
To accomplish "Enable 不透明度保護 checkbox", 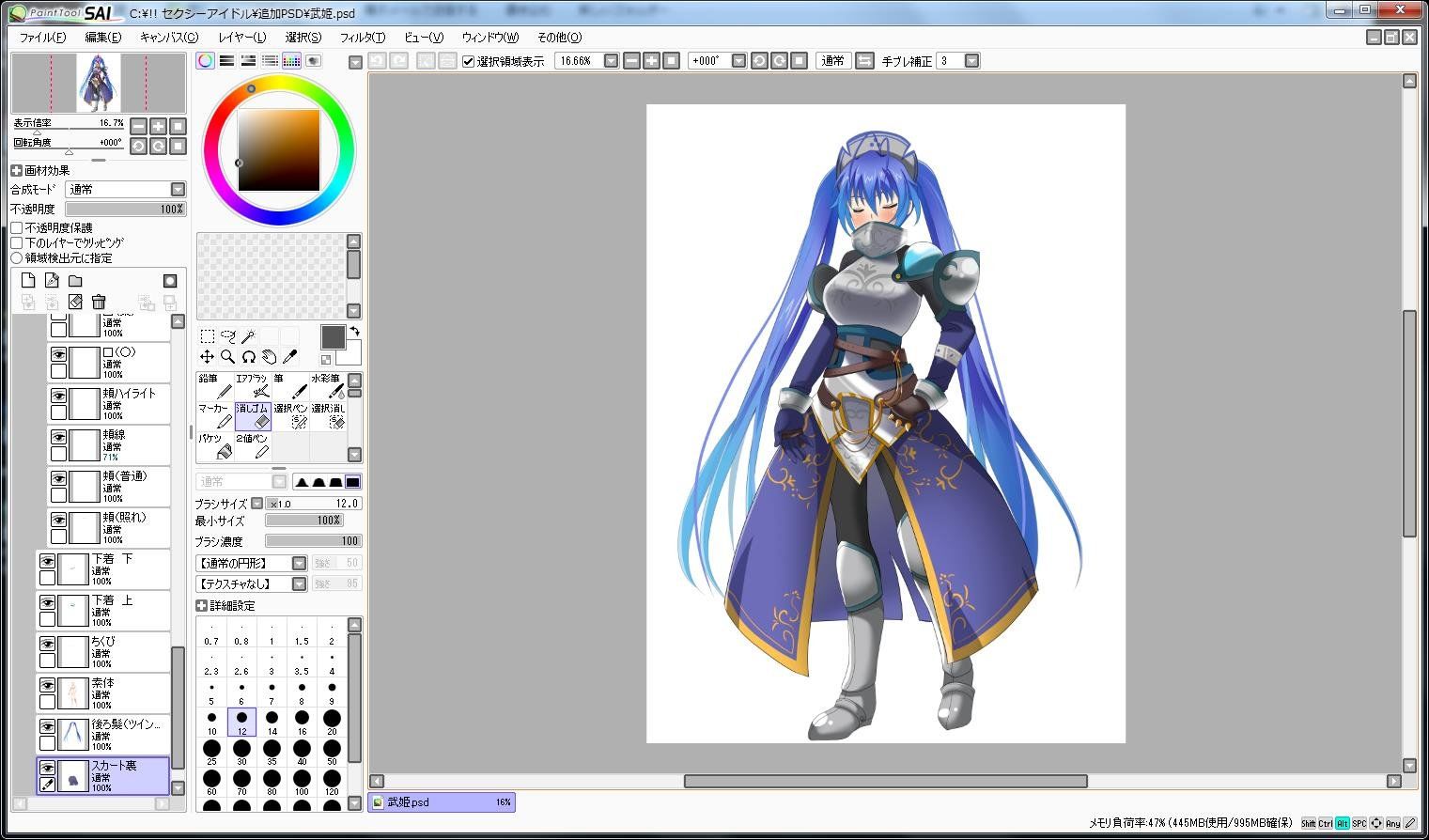I will point(17,228).
